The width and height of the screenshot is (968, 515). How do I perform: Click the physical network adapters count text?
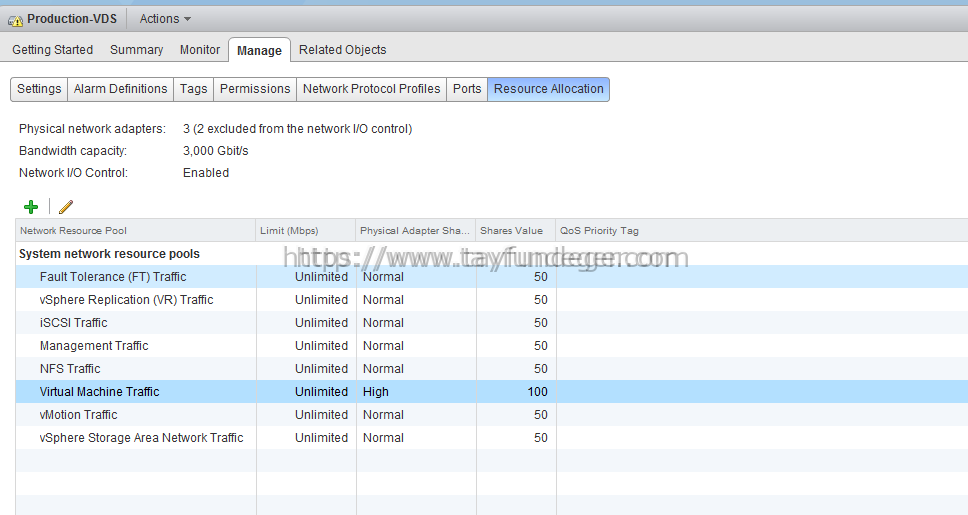point(298,128)
